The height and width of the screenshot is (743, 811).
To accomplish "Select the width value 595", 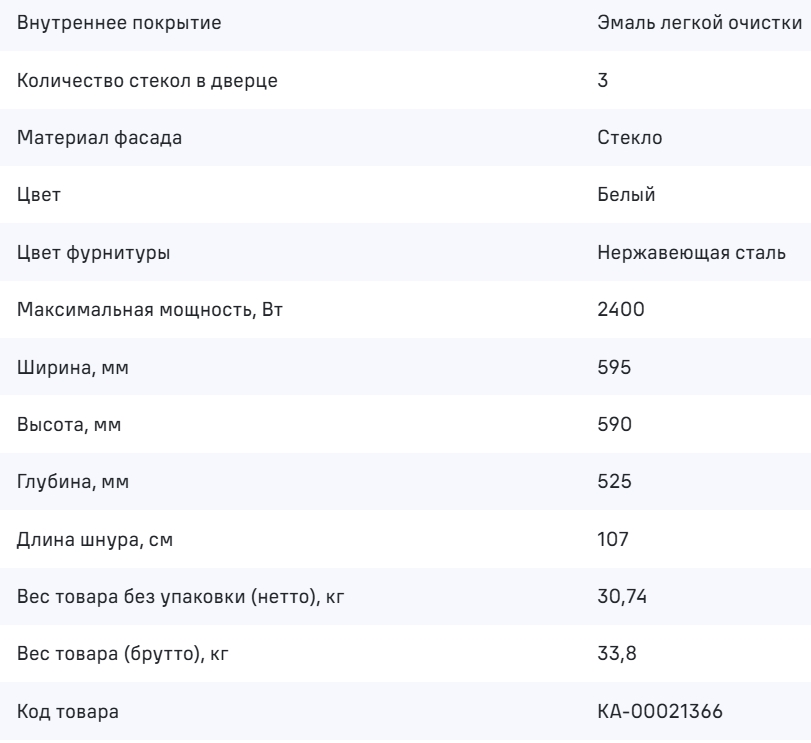I will point(613,369).
